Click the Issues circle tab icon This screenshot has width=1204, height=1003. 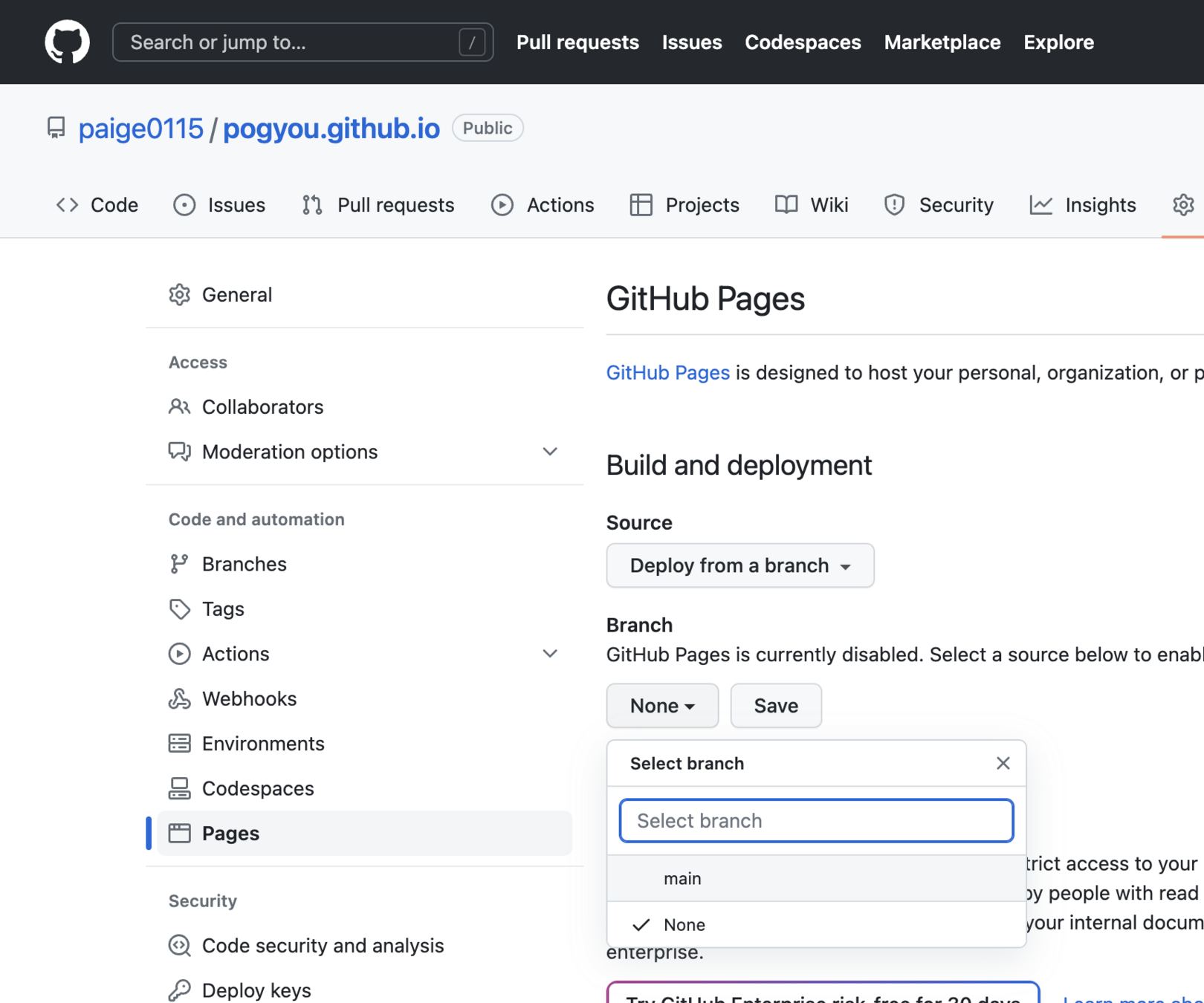pos(184,205)
